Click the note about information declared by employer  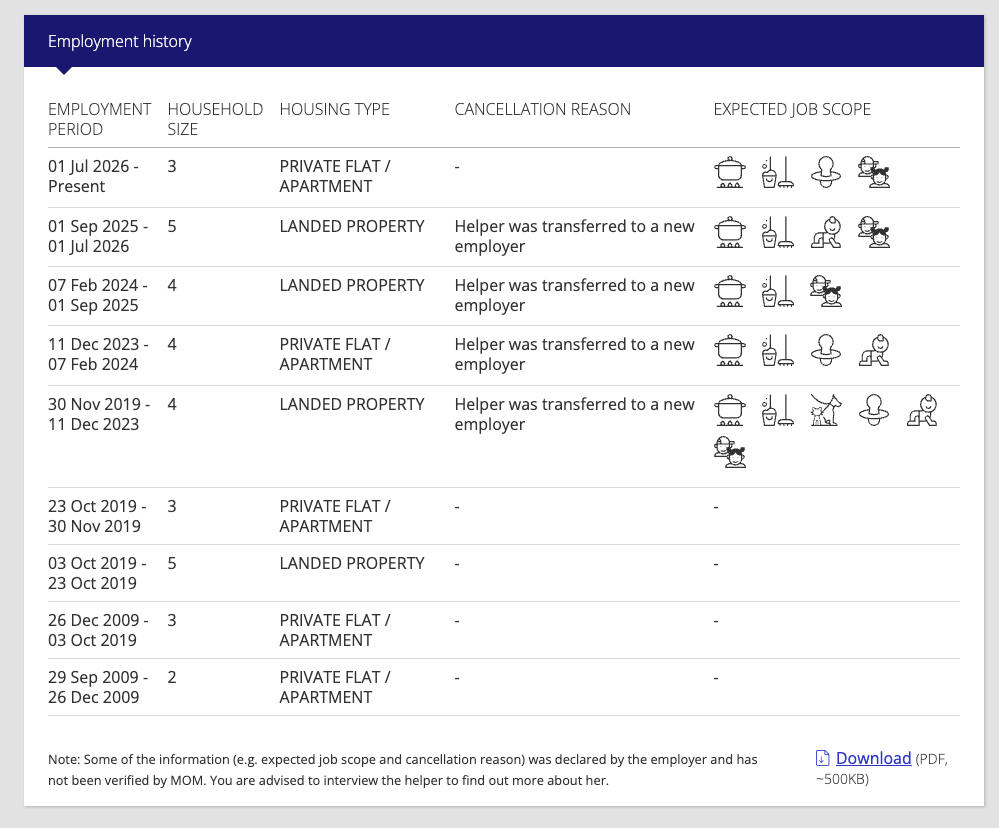click(x=403, y=769)
